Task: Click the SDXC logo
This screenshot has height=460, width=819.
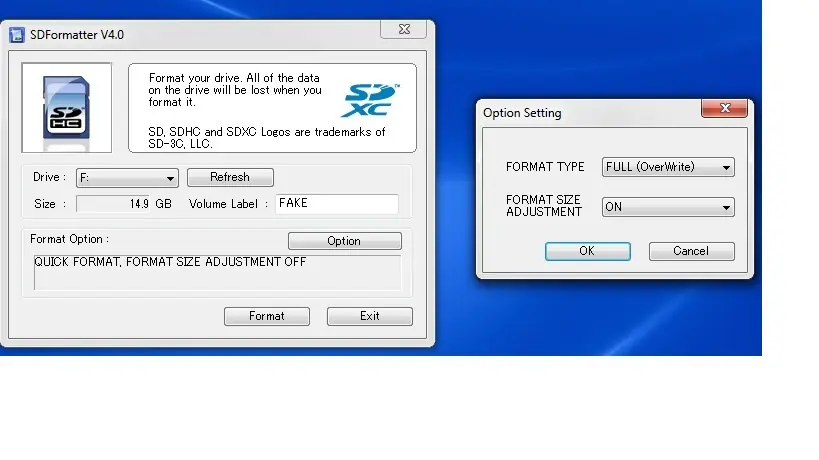Action: (x=370, y=100)
